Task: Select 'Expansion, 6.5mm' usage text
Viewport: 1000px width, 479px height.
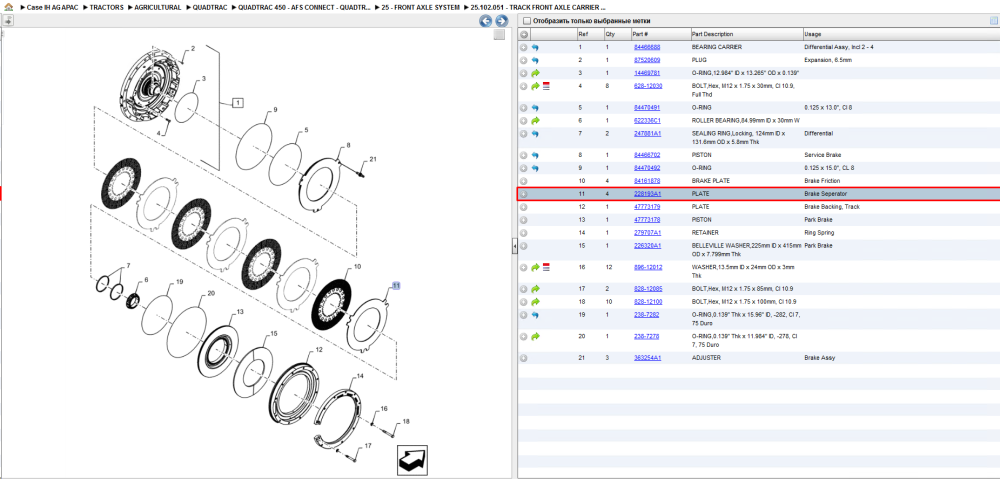Action: pyautogui.click(x=828, y=60)
